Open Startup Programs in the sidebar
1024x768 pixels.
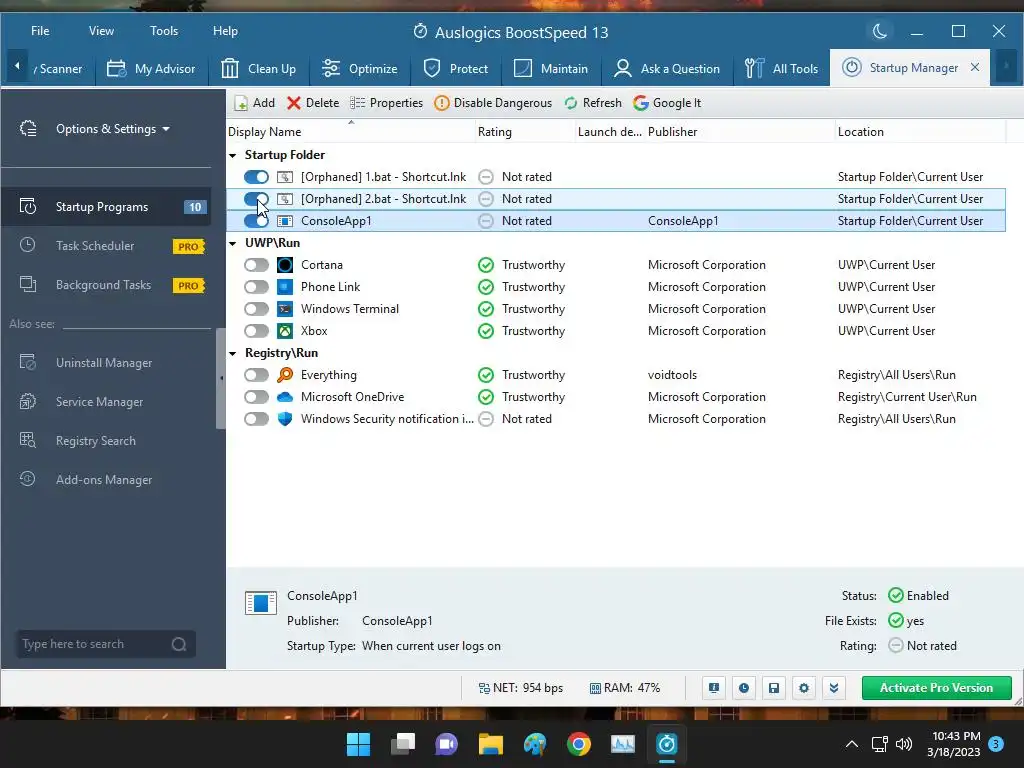(x=106, y=207)
